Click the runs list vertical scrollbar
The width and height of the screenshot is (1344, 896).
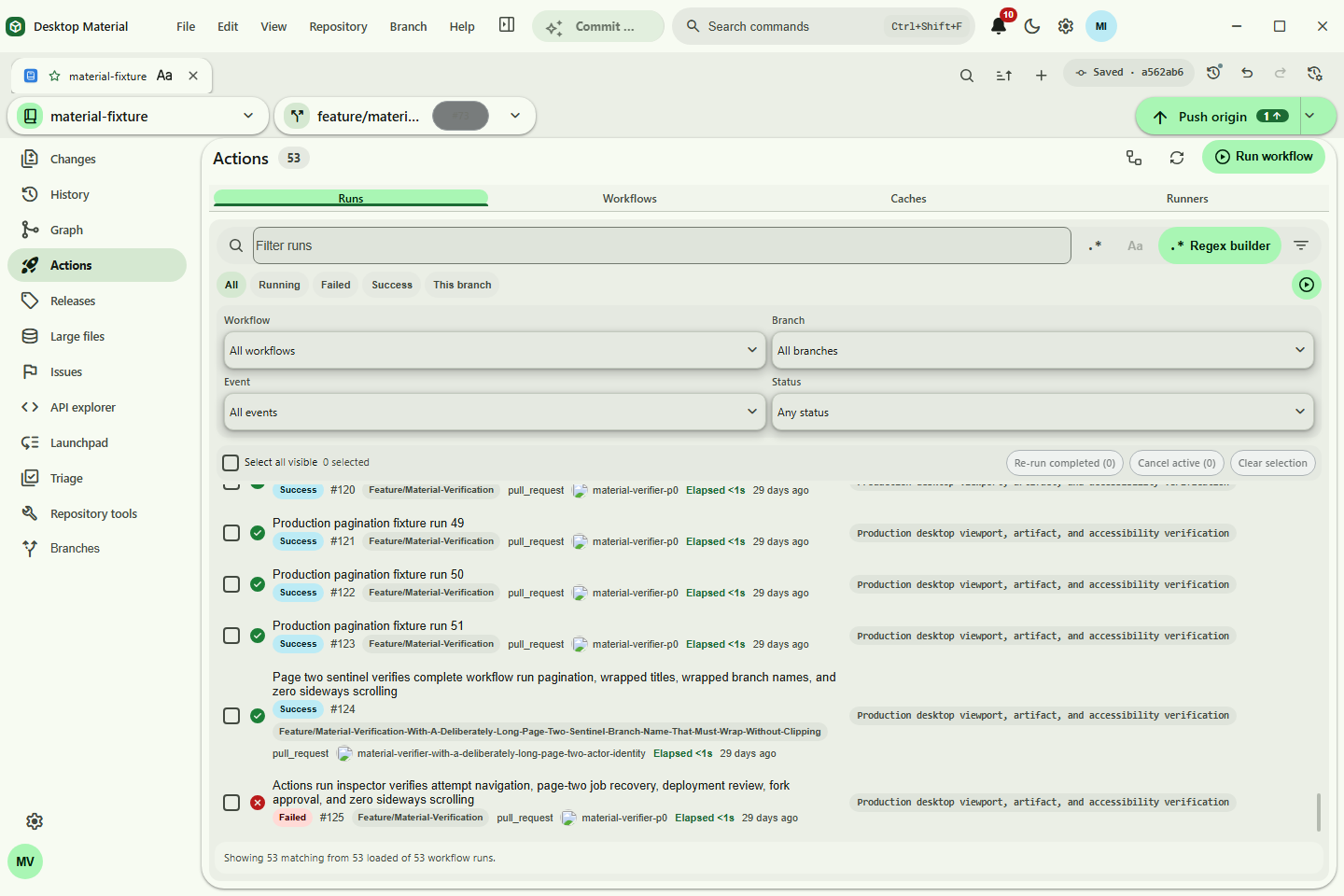1318,812
